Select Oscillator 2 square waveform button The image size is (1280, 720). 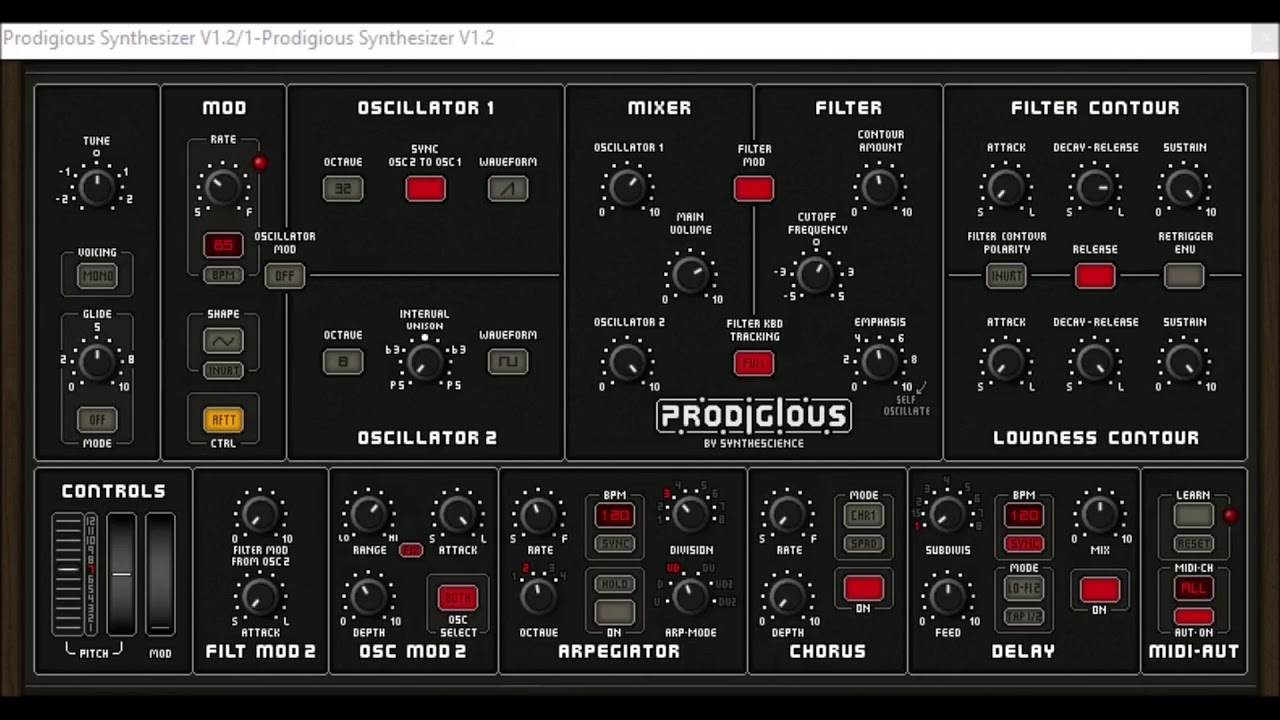(x=508, y=361)
